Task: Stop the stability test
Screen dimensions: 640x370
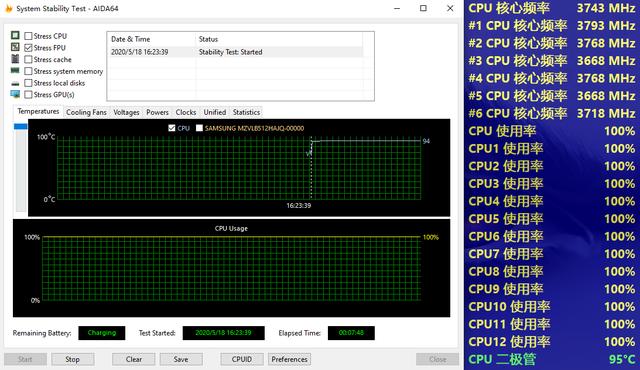Action: [72, 359]
